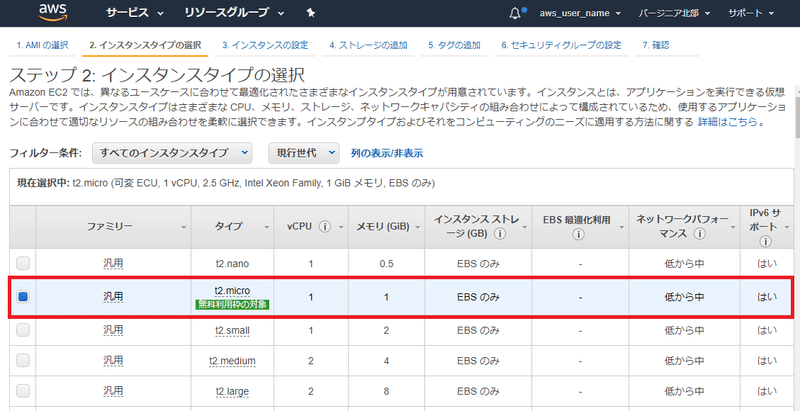Open the サポート dropdown menu
The image size is (800, 411).
tap(752, 13)
